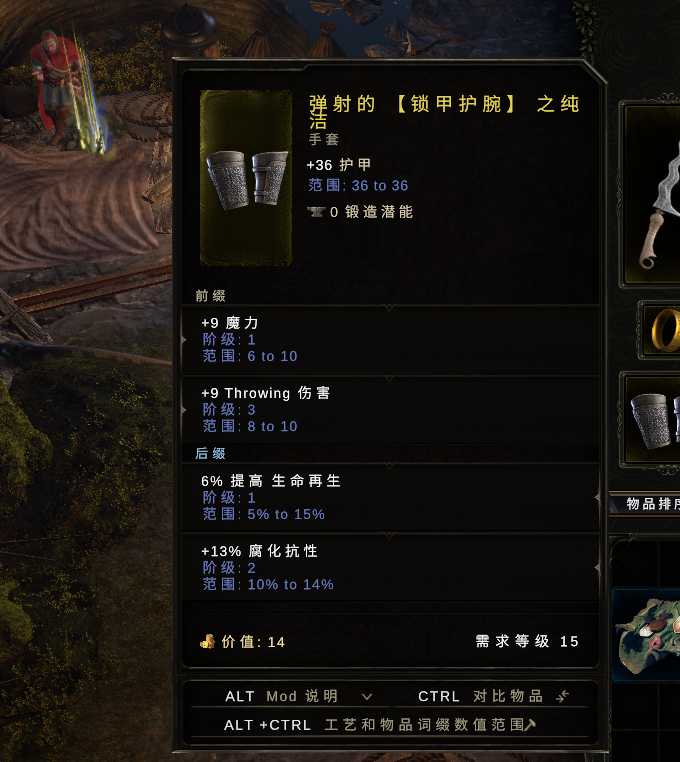Click the gold coins value icon
This screenshot has width=680, height=762.
coord(208,641)
